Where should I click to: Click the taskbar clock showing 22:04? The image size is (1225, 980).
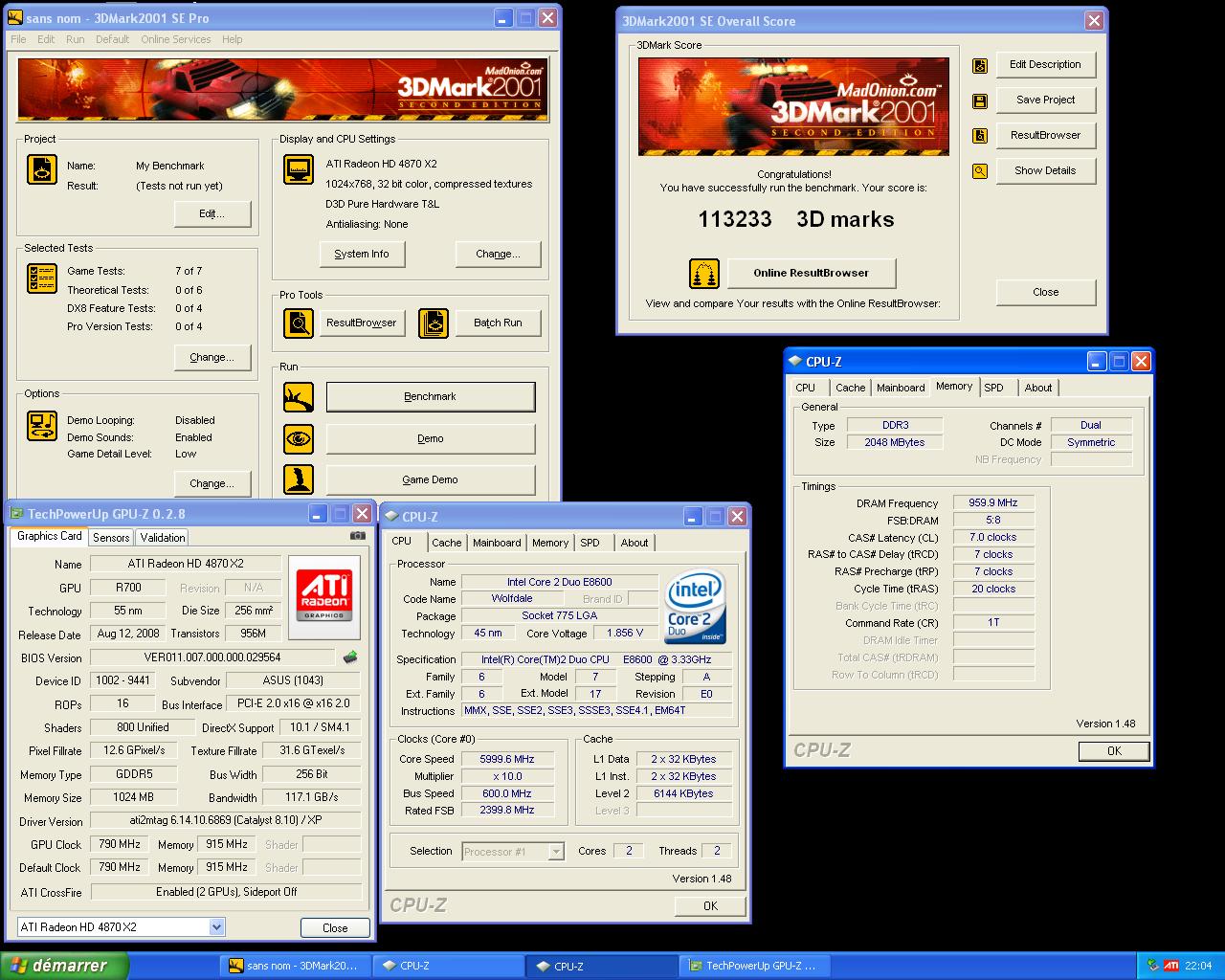[x=1198, y=966]
